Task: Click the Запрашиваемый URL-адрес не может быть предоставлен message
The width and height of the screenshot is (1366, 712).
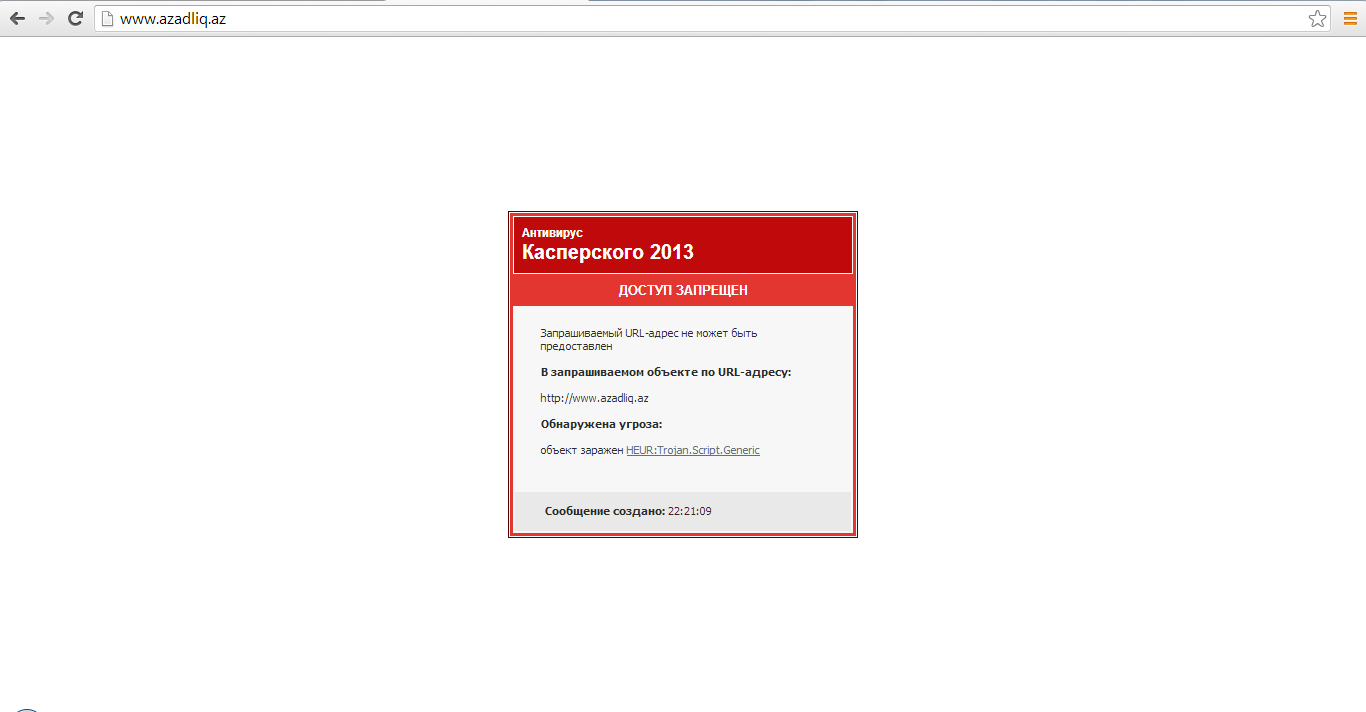Action: click(x=649, y=339)
